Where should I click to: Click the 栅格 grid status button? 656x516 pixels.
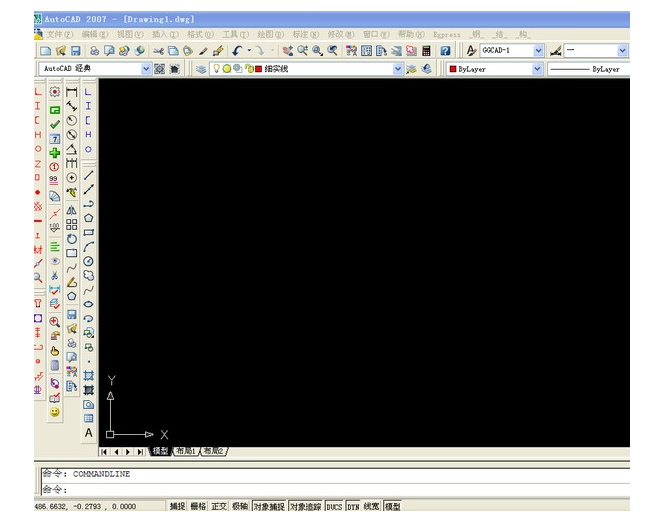198,506
